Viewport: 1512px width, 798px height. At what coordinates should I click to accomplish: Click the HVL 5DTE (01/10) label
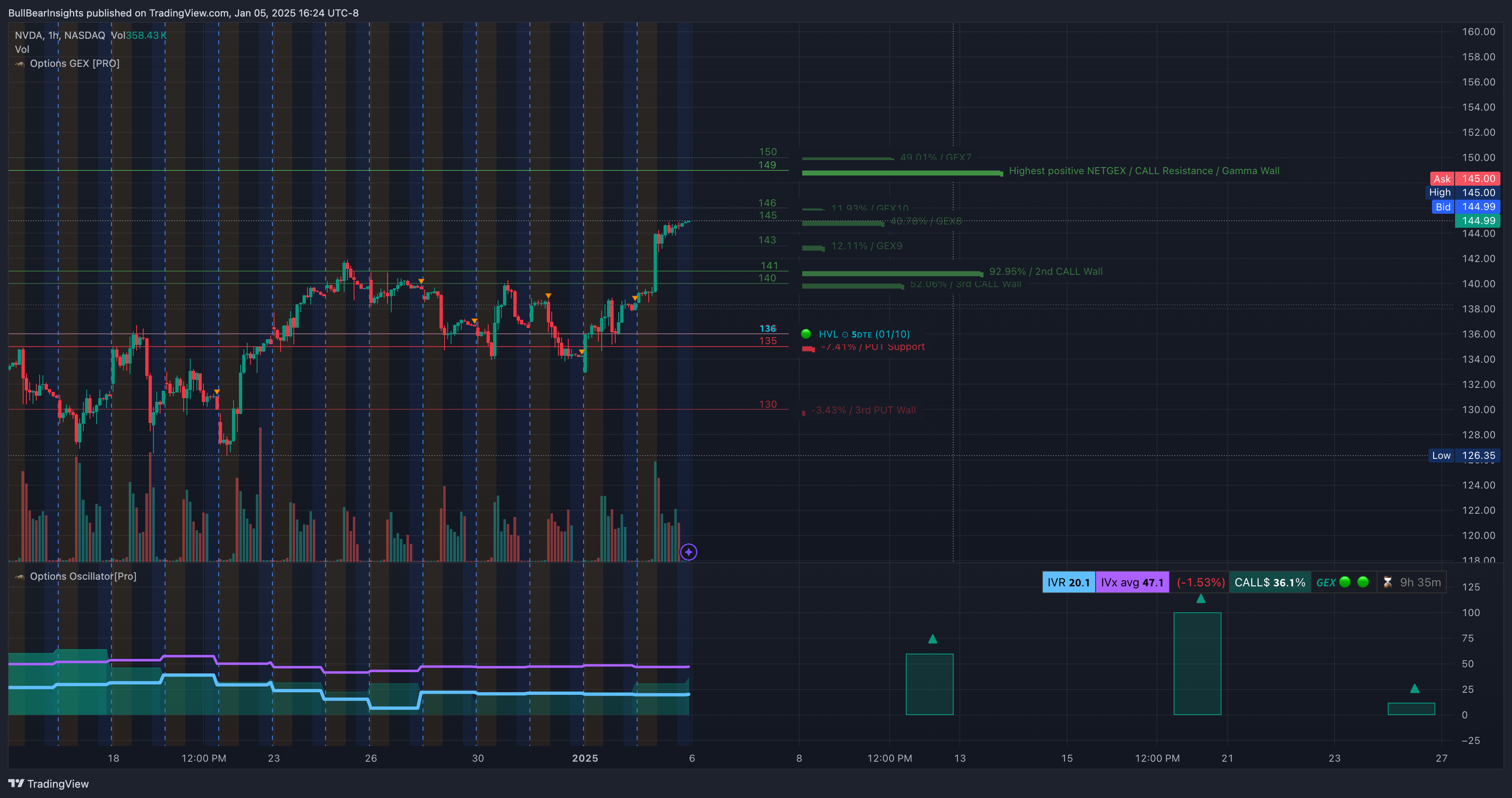(864, 334)
